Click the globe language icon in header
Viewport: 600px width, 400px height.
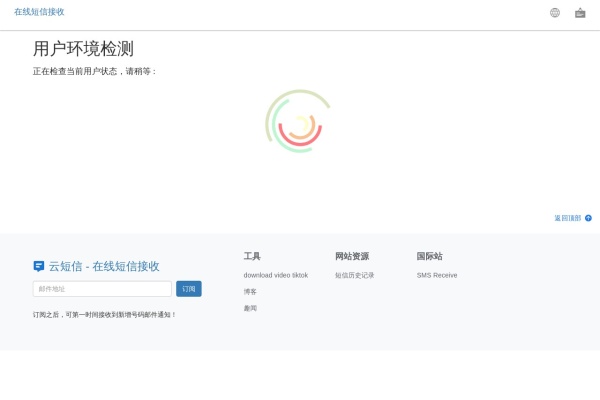(555, 13)
